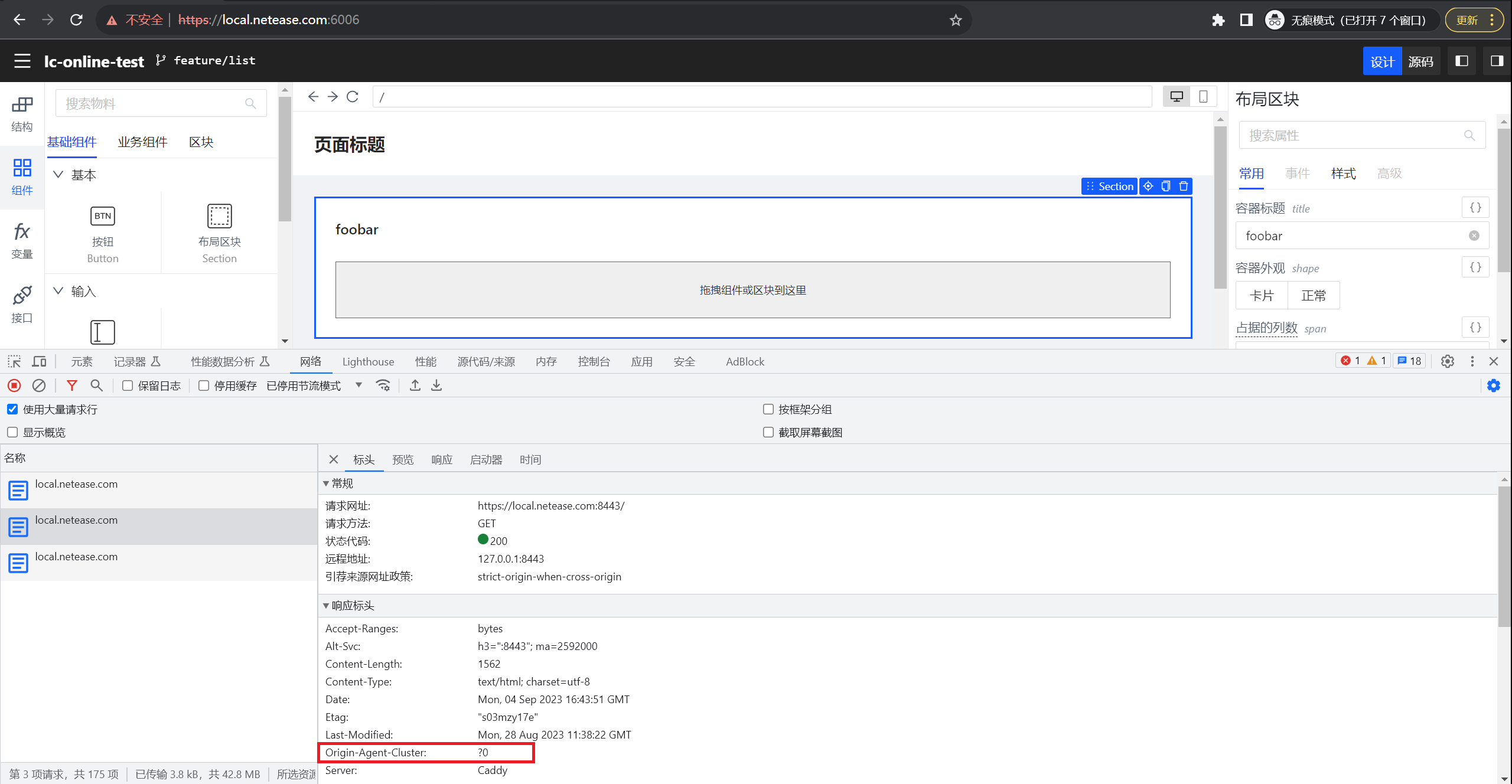This screenshot has width=1512, height=784.
Task: Duplicate the Section using the copy icon
Action: (1165, 186)
